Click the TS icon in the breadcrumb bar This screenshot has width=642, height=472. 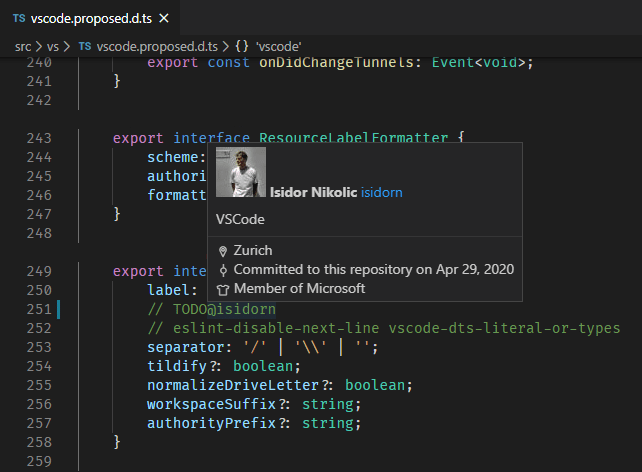85,46
